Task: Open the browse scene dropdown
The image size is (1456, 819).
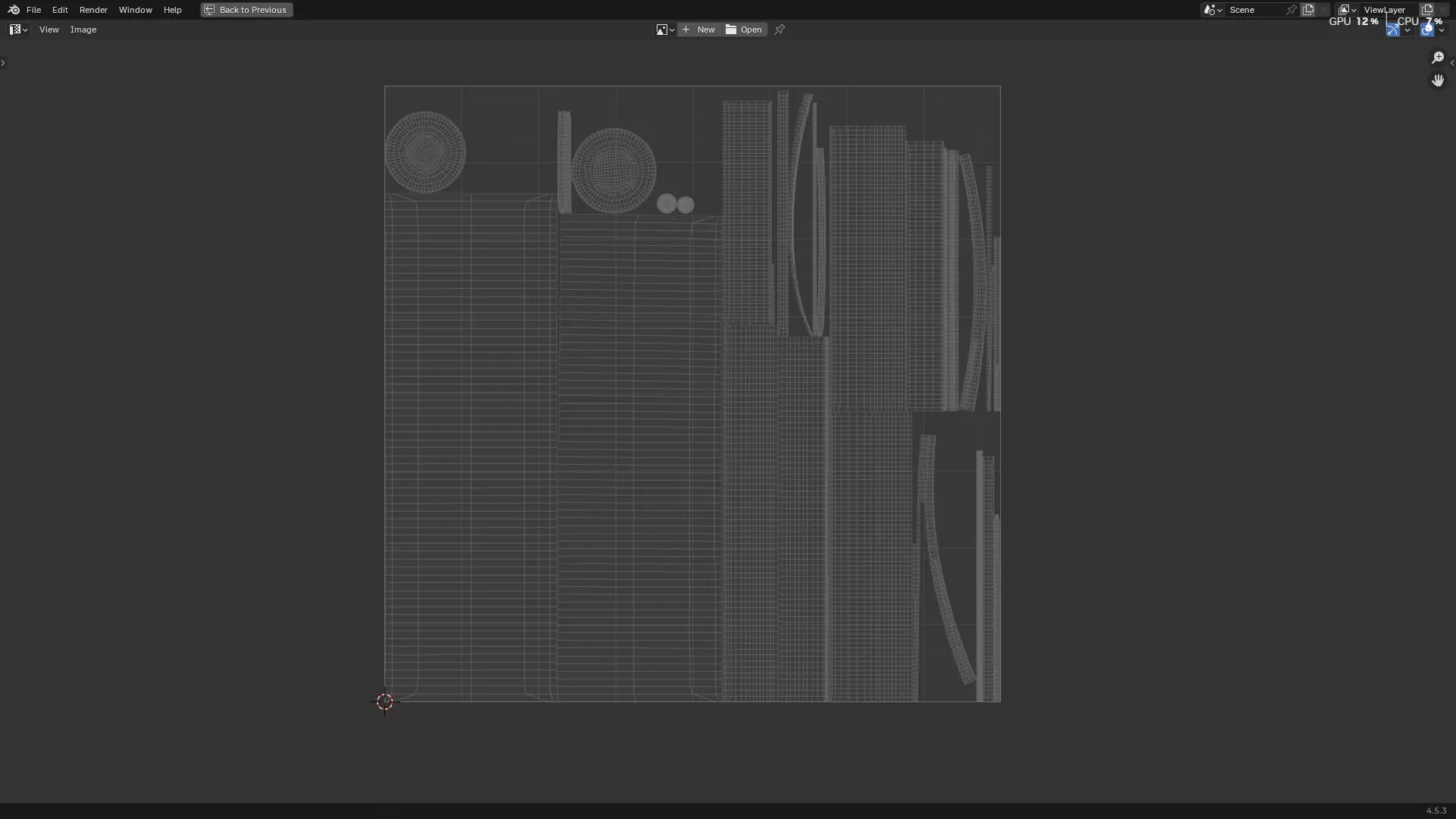Action: click(1213, 10)
